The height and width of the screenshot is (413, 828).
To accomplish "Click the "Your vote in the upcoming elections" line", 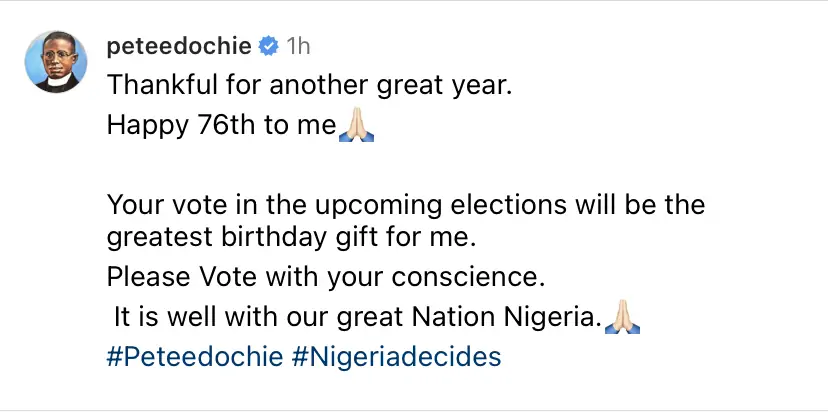I will point(405,206).
